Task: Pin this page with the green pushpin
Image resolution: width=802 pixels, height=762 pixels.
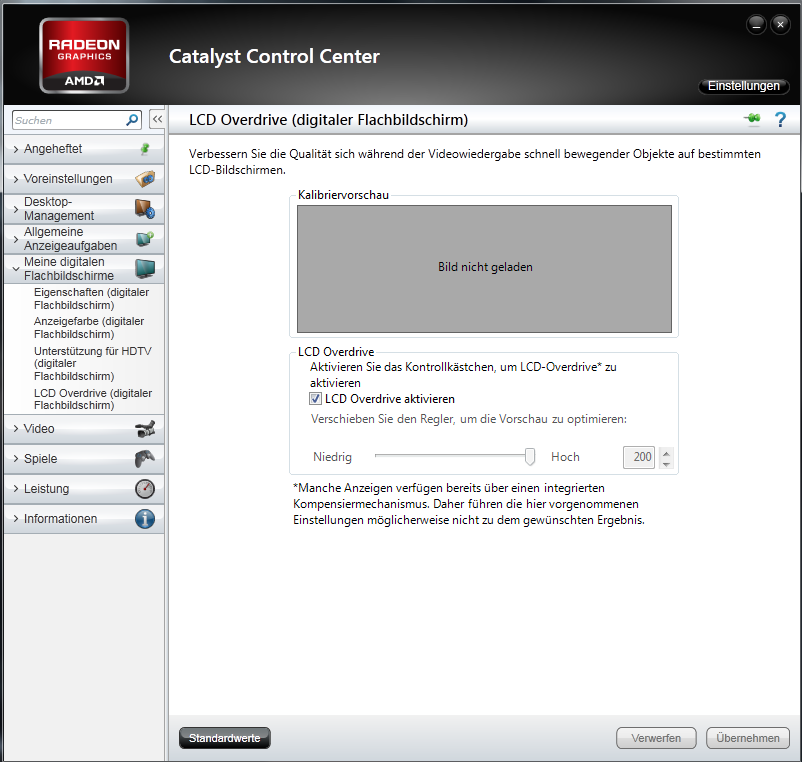Action: [x=752, y=119]
